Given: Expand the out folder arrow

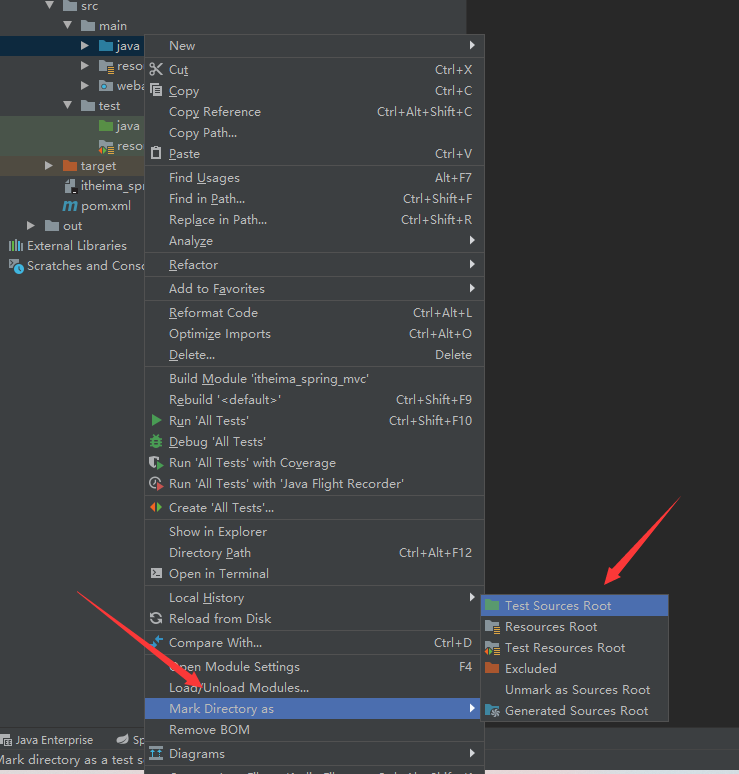Looking at the screenshot, I should pyautogui.click(x=31, y=226).
